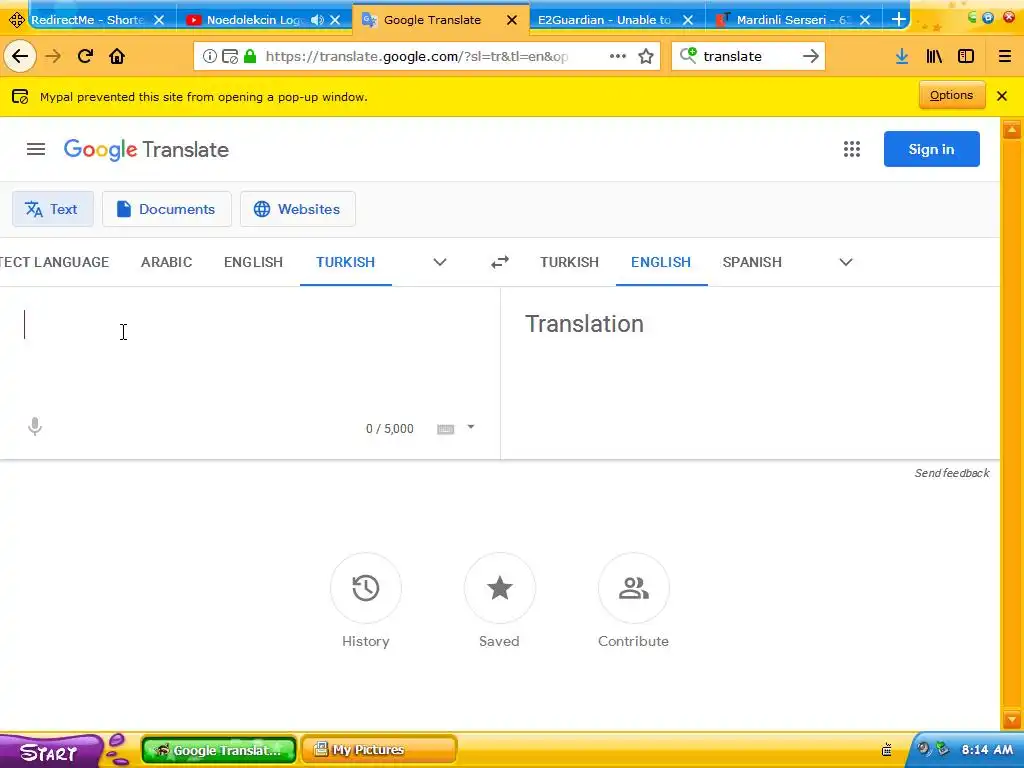Switch to Text translation mode
The image size is (1024, 768).
[x=52, y=209]
